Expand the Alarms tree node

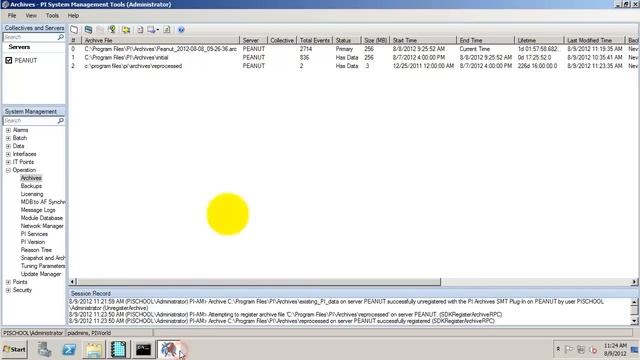8,130
